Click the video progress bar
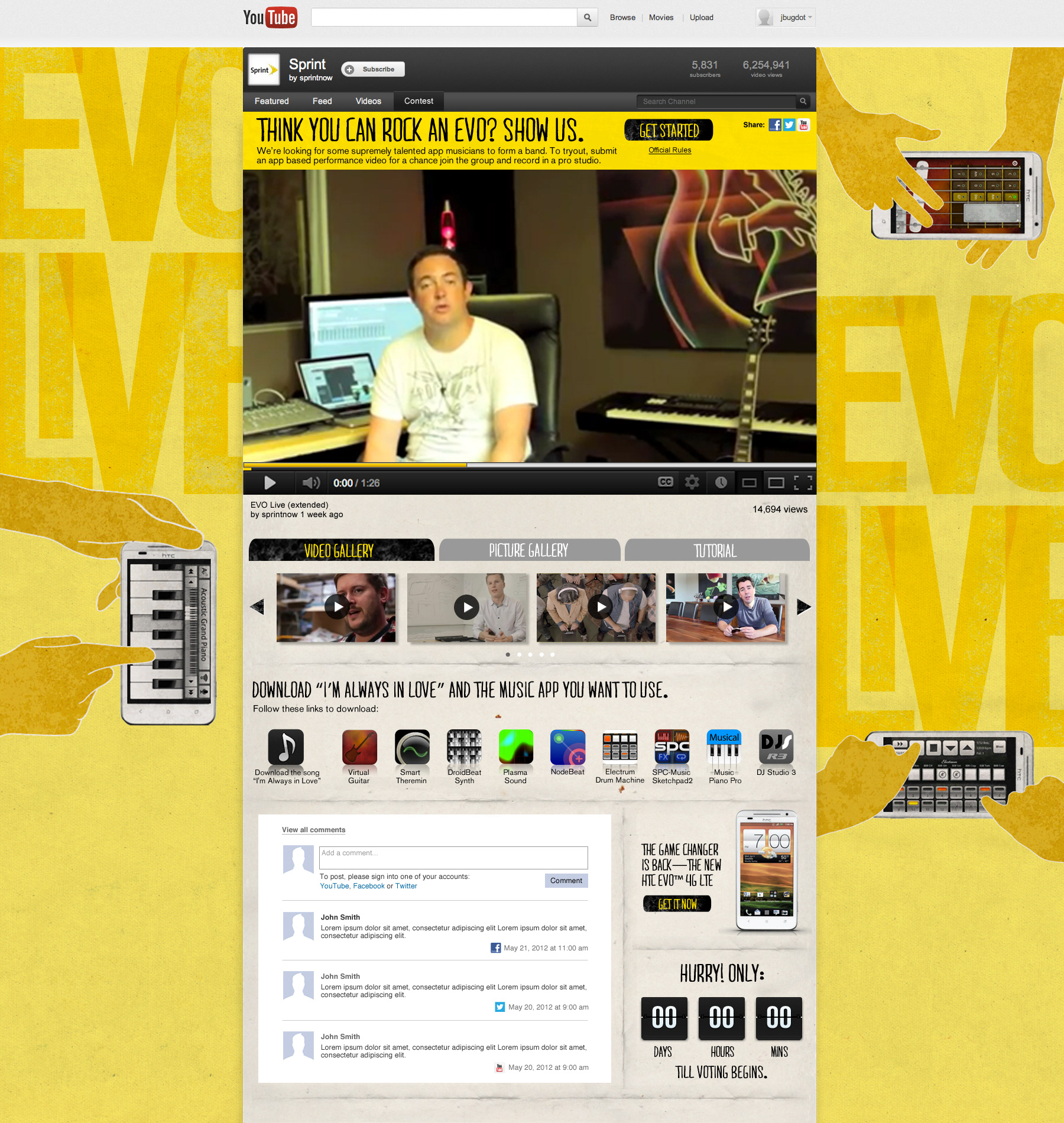1064x1123 pixels. (x=530, y=465)
